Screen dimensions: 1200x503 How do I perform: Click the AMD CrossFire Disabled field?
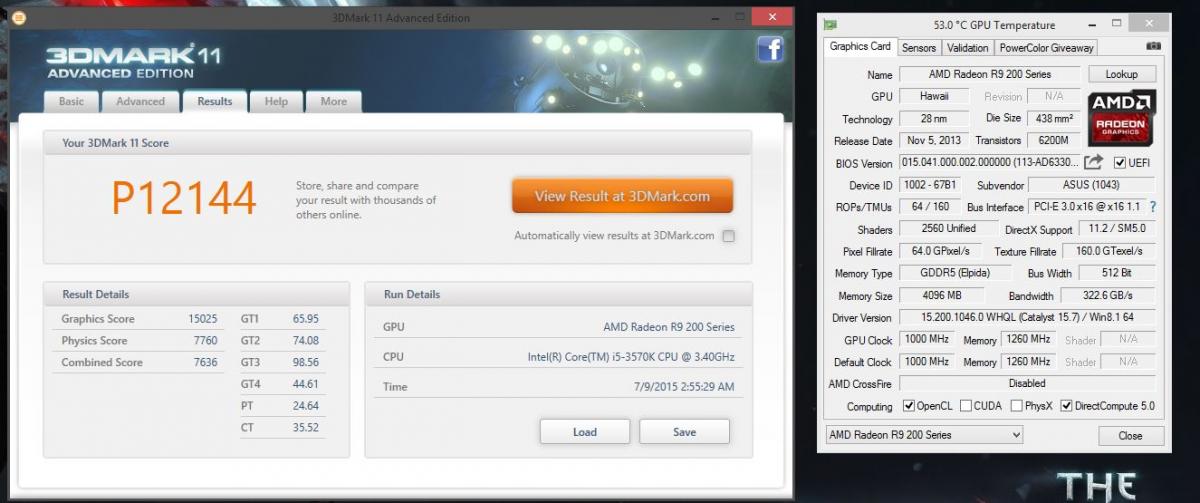[1027, 383]
